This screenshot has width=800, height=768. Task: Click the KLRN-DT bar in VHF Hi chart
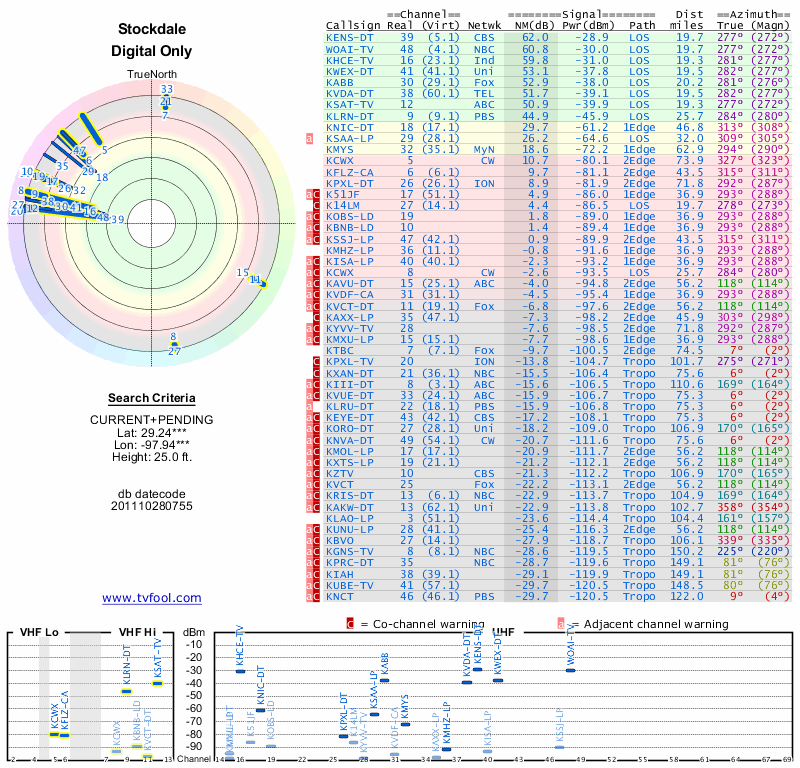click(127, 691)
